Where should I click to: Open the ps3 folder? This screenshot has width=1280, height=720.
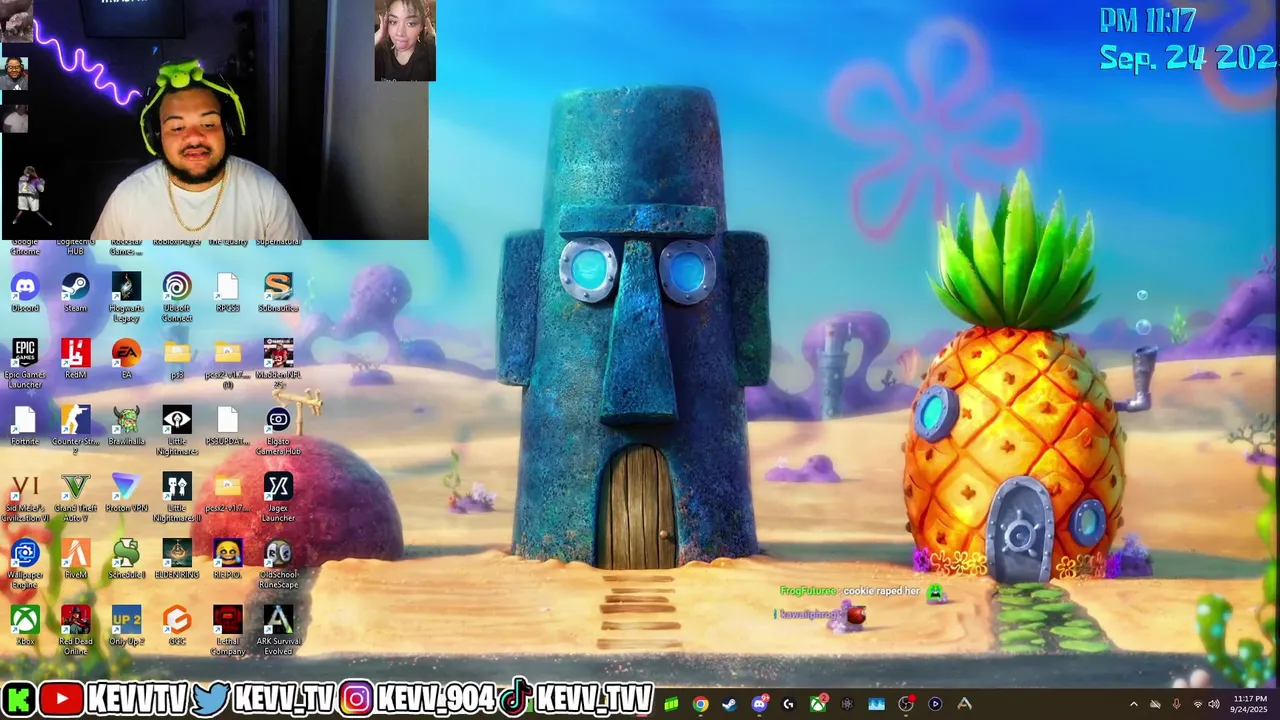tap(177, 359)
